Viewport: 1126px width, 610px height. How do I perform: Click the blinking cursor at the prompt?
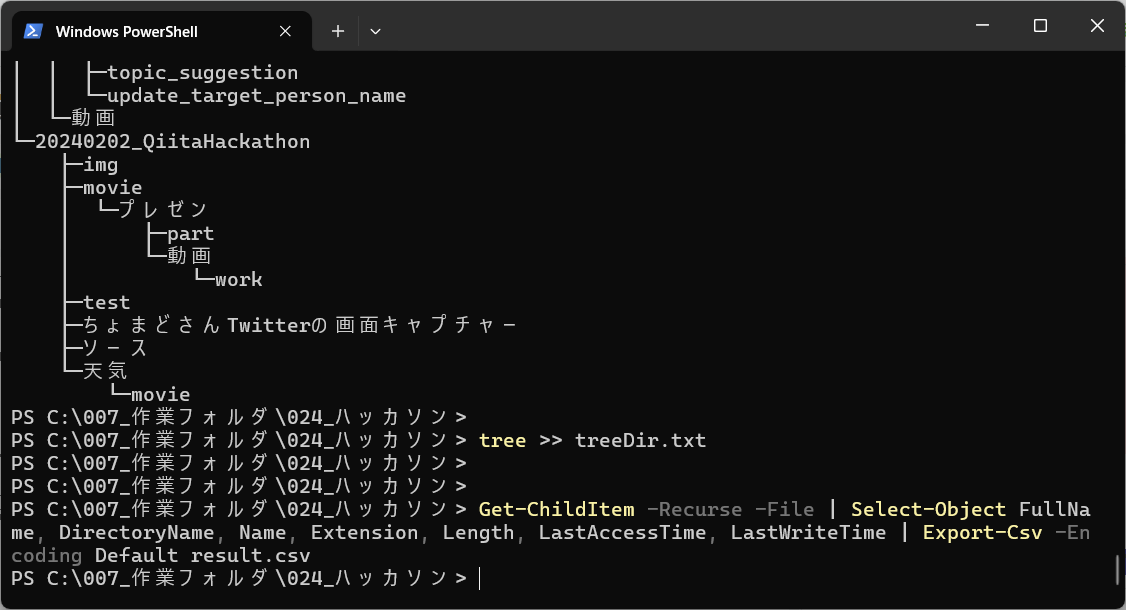479,578
